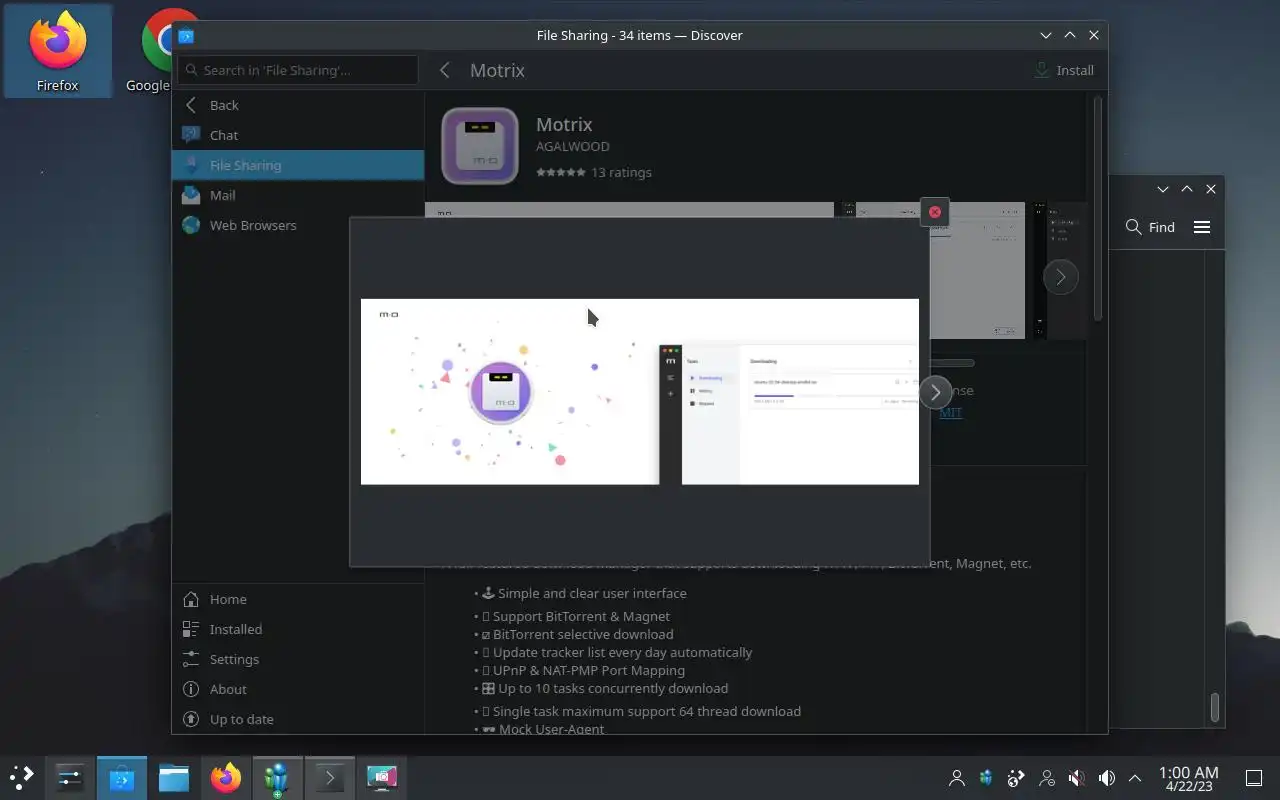Go back using the header arrow beside Motrix
The height and width of the screenshot is (800, 1280).
coord(445,70)
